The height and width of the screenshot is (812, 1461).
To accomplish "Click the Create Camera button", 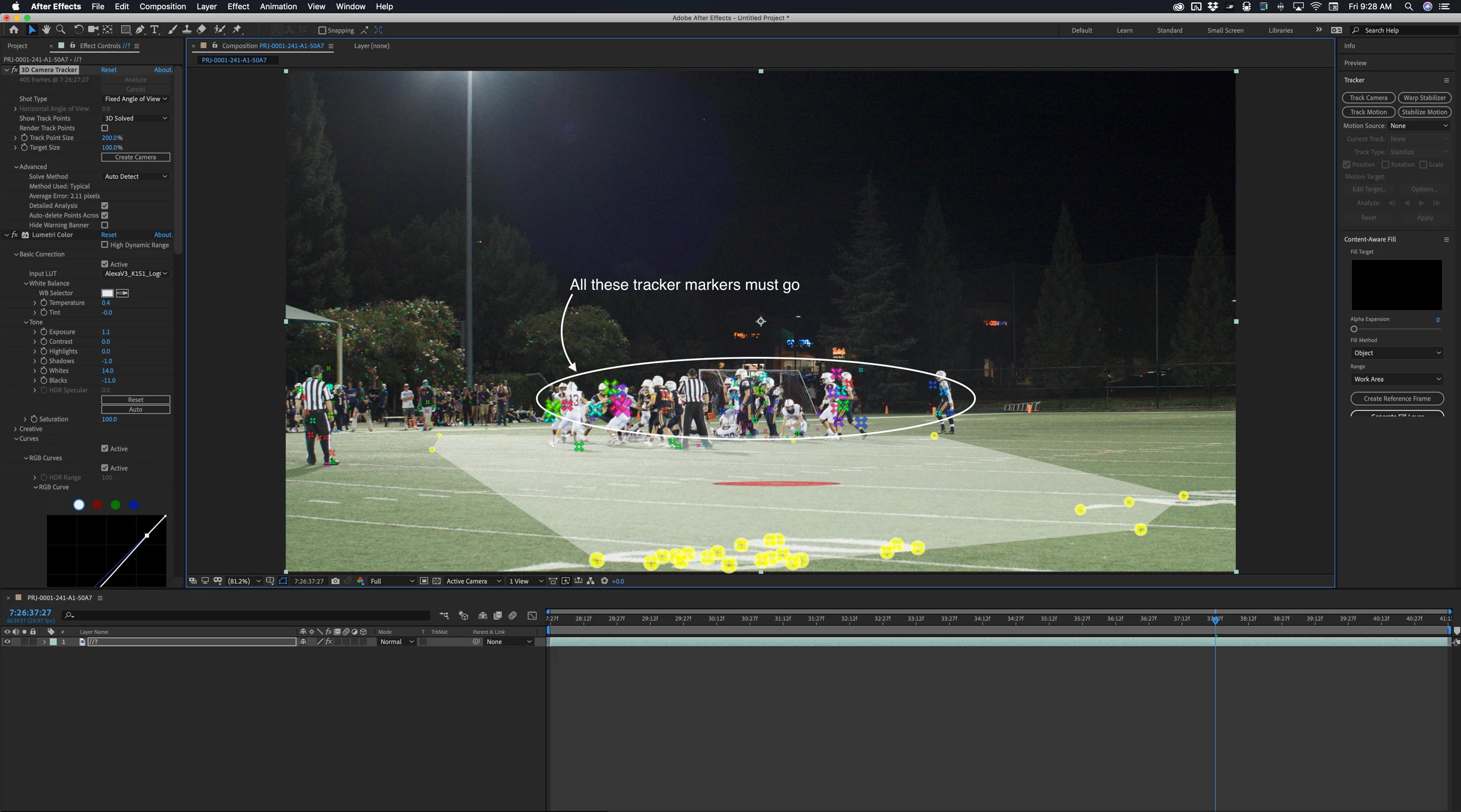I will click(135, 157).
